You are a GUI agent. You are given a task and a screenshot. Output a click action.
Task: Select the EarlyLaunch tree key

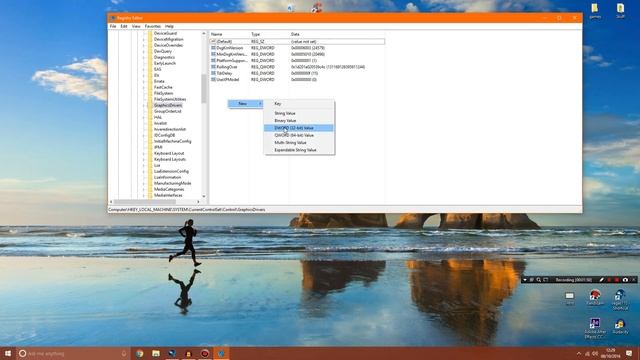(165, 63)
